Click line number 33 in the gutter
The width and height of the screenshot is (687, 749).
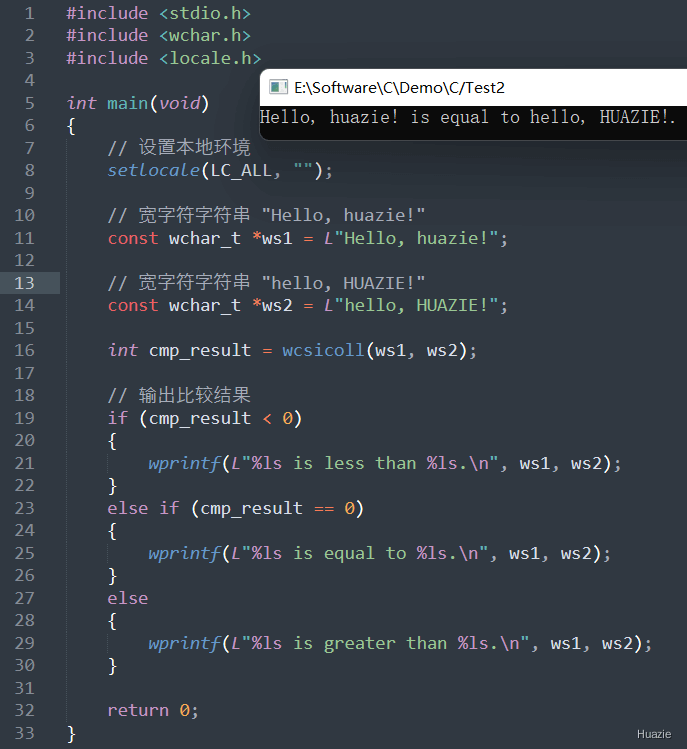tap(24, 733)
